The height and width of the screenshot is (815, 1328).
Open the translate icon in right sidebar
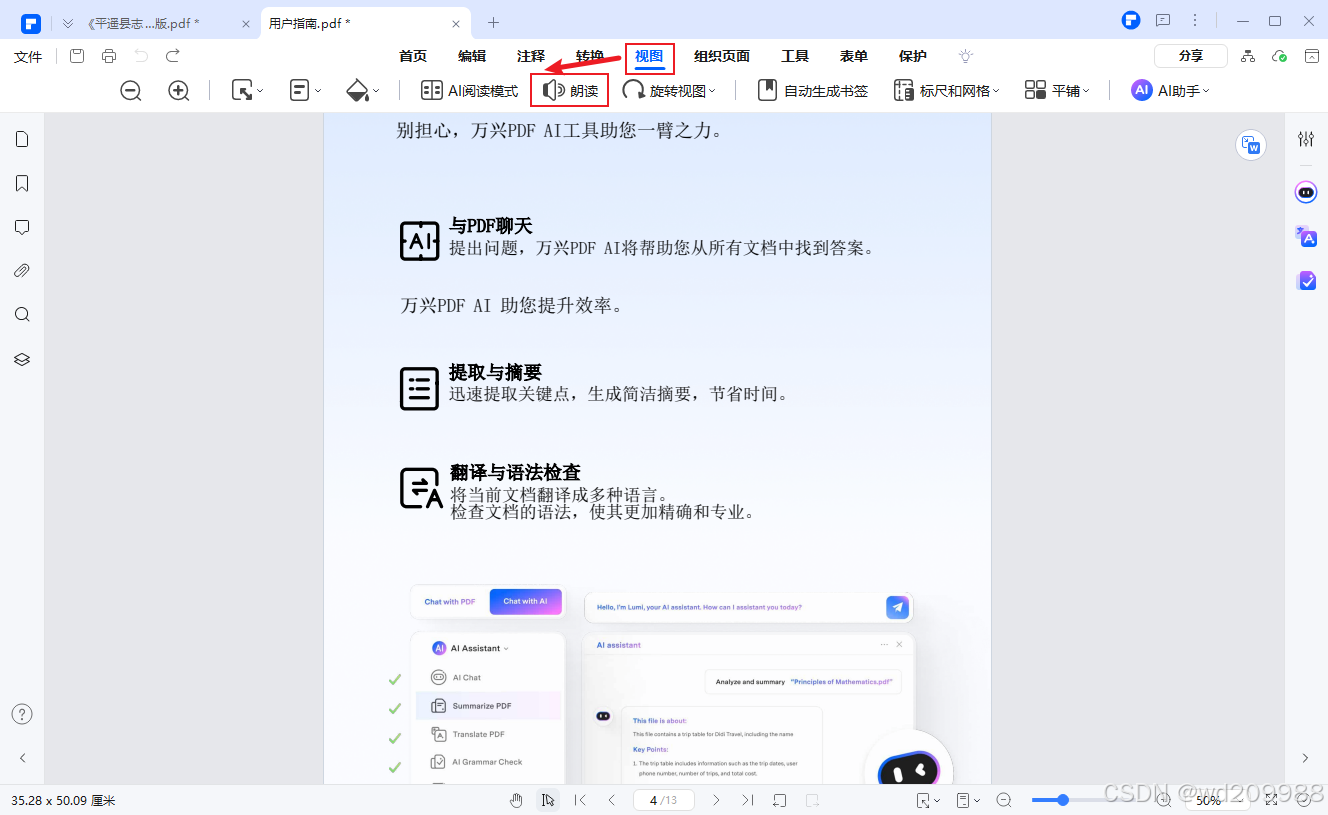(x=1306, y=237)
